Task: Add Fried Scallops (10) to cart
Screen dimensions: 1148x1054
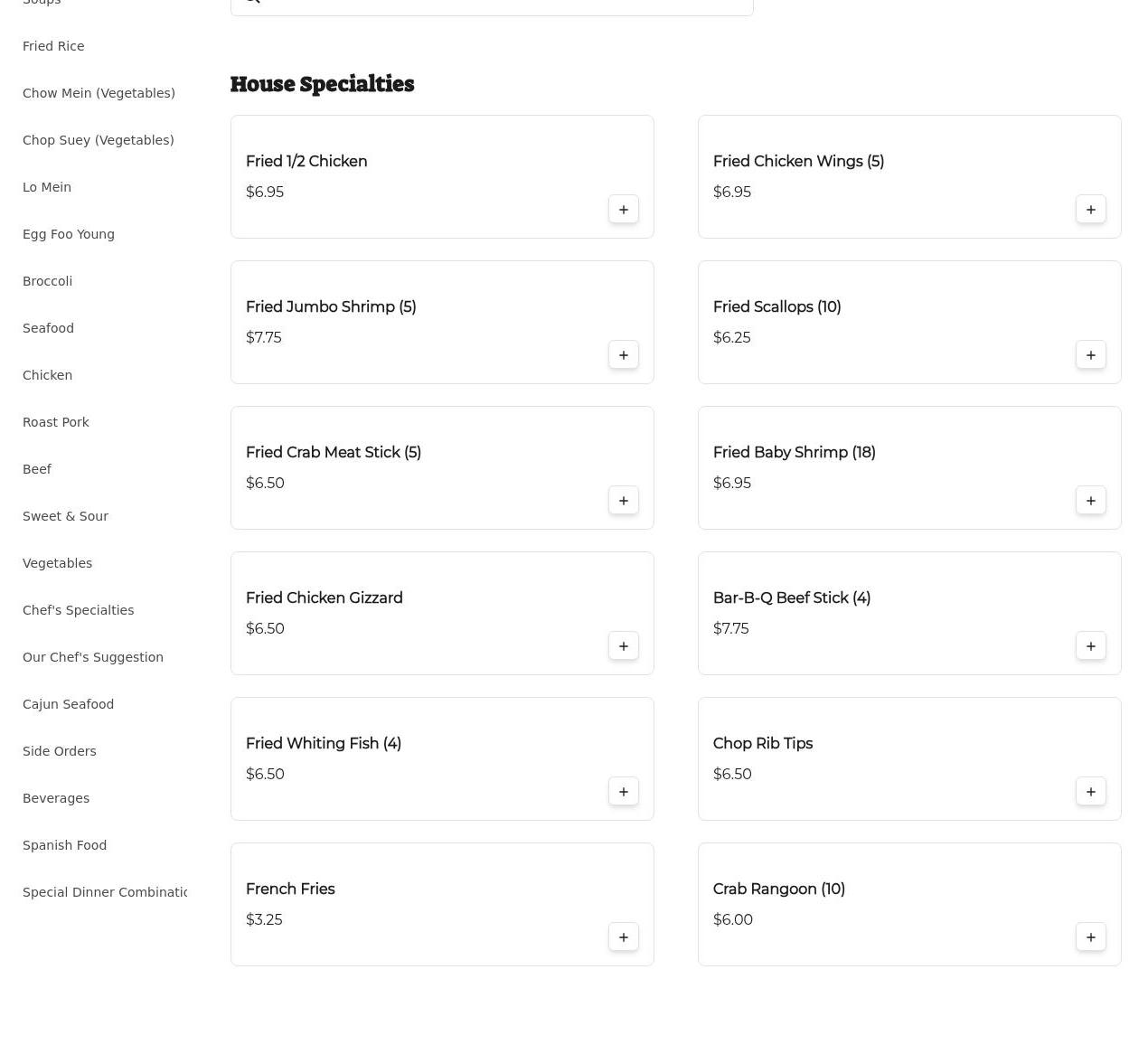Action: [1090, 355]
